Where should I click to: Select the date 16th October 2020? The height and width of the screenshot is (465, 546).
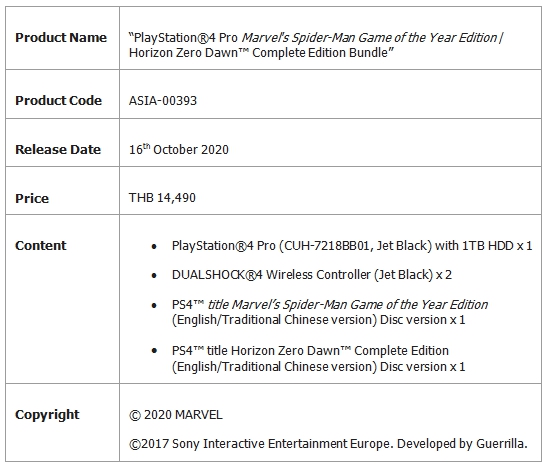pos(179,149)
